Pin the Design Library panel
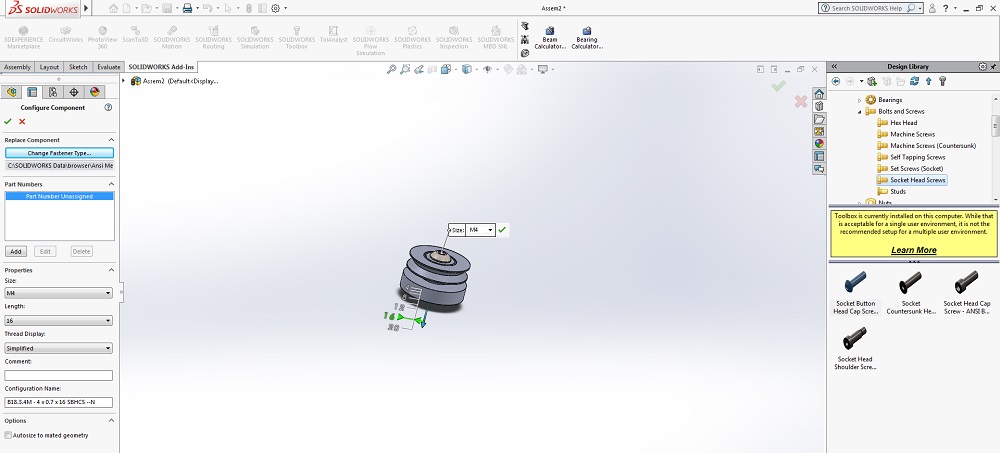This screenshot has height=453, width=1000. tap(993, 66)
